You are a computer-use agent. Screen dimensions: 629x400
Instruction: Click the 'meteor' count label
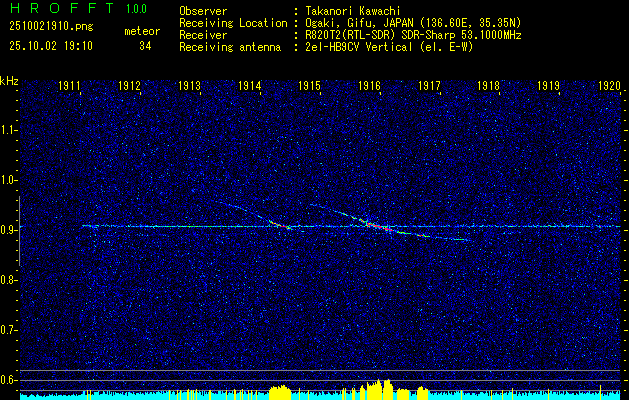click(142, 31)
